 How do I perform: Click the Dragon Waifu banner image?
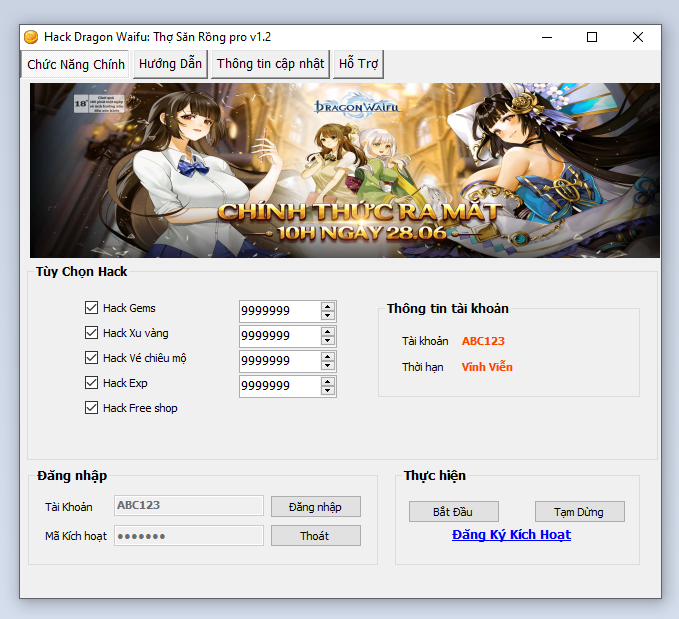pyautogui.click(x=344, y=170)
